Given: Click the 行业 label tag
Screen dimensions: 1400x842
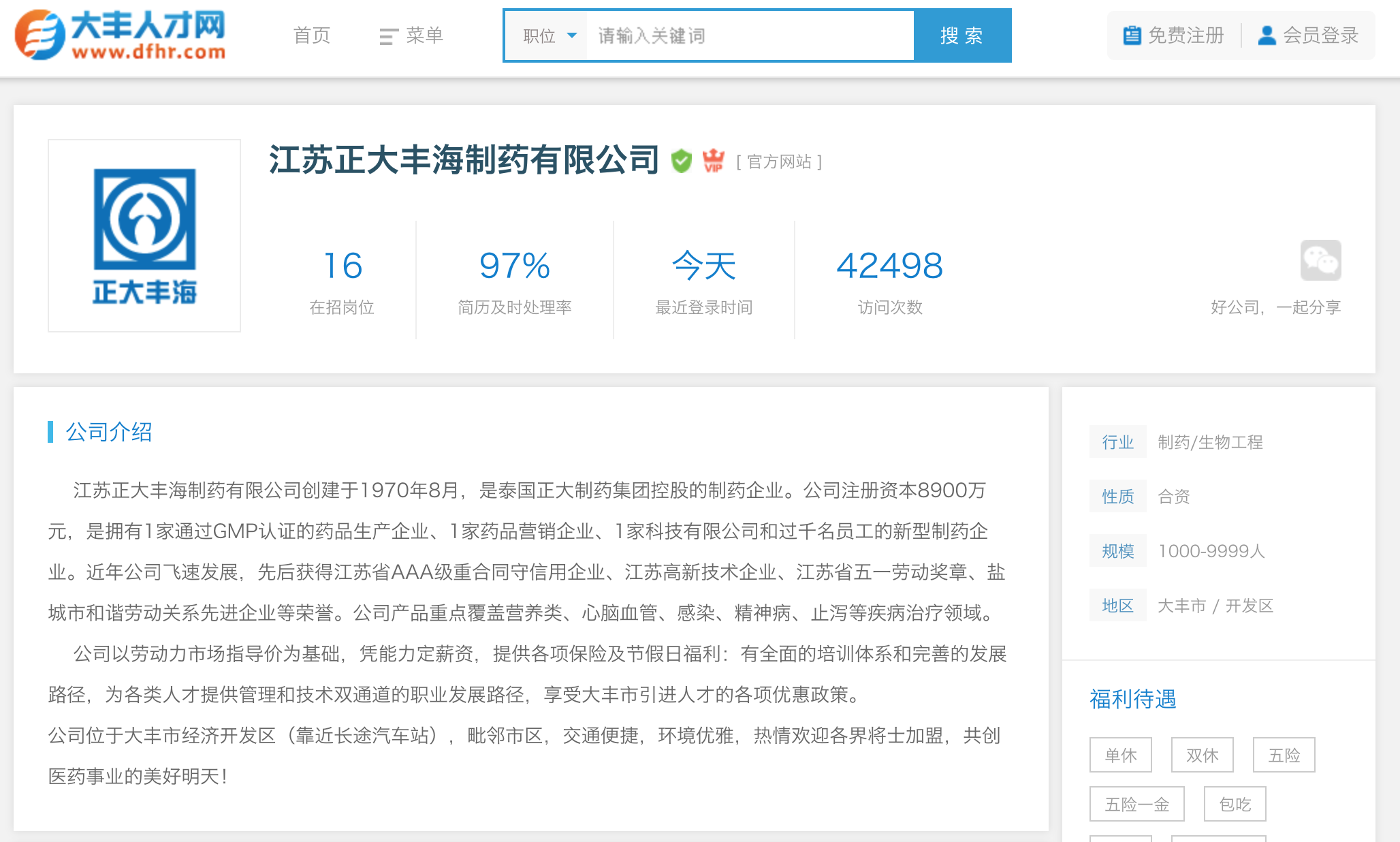Looking at the screenshot, I should [1118, 442].
